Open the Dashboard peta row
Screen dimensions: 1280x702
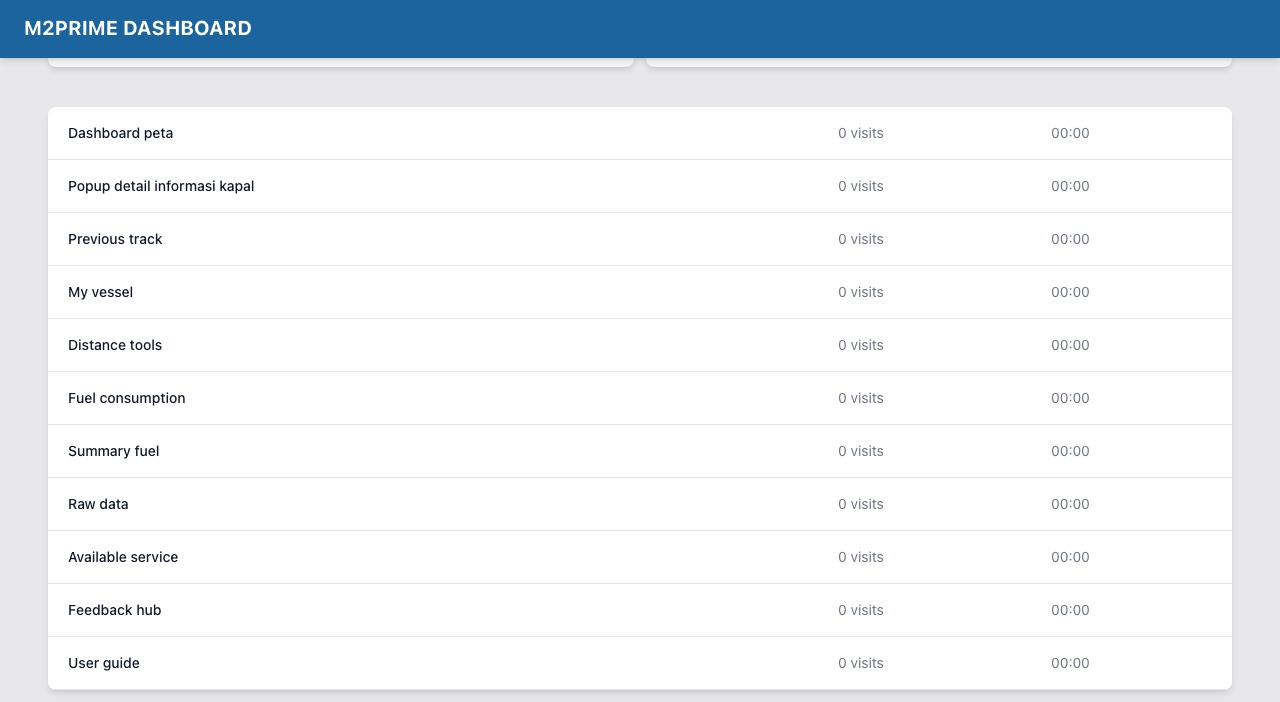[x=120, y=133]
